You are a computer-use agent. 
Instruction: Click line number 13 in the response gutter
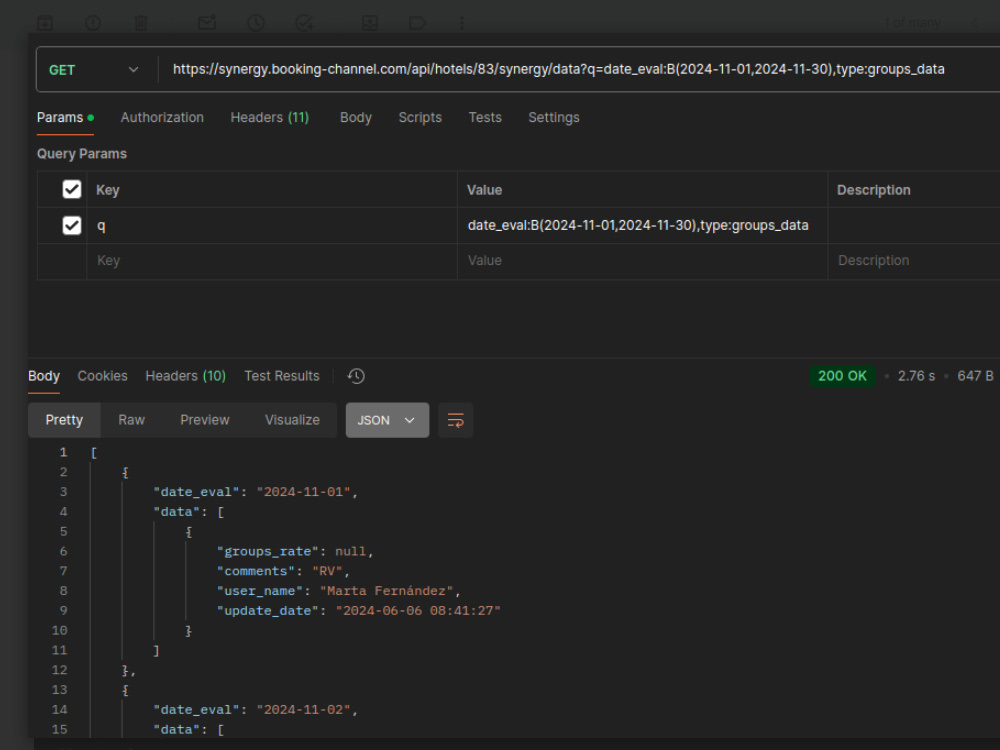[x=59, y=690]
